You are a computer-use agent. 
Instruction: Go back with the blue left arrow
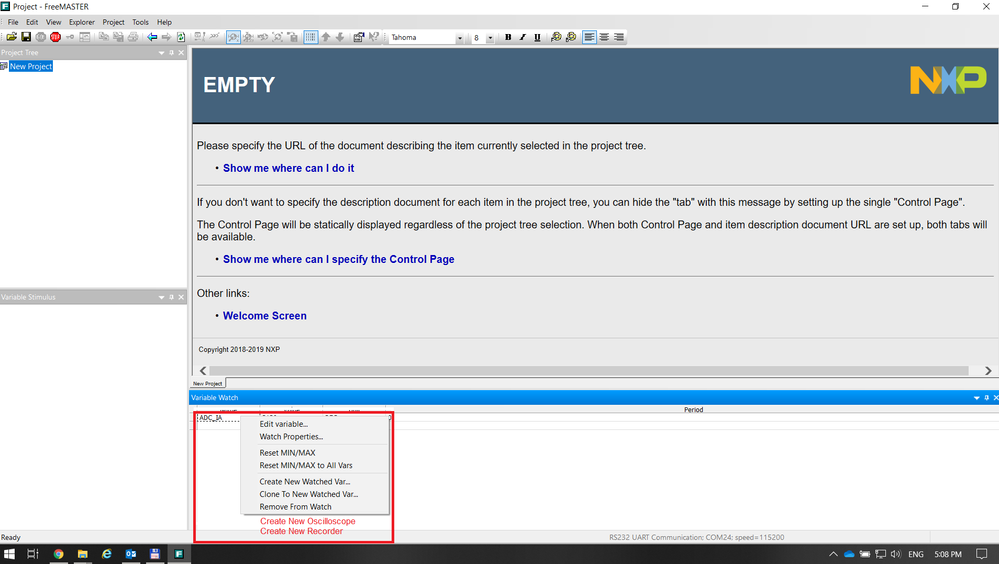(152, 37)
